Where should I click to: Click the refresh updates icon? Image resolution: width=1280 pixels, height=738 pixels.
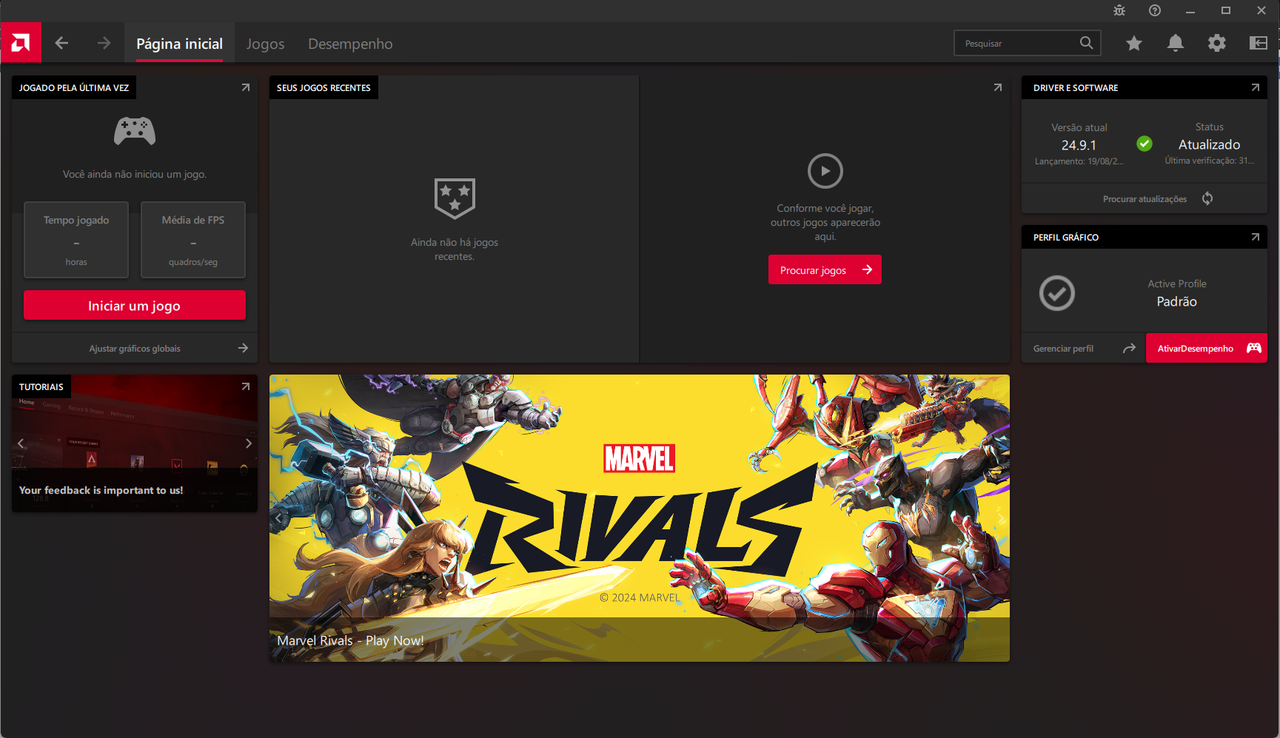point(1207,198)
